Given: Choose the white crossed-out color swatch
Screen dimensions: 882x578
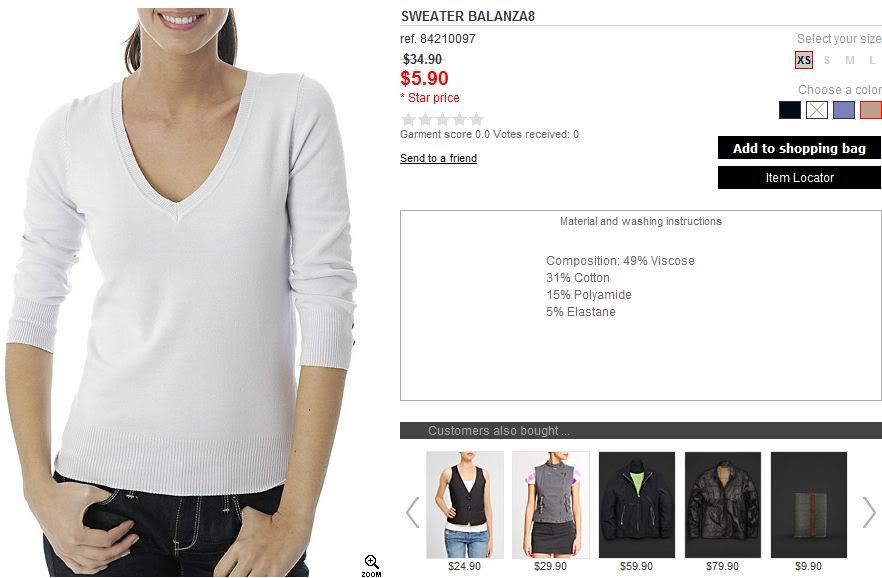Looking at the screenshot, I should pyautogui.click(x=817, y=110).
